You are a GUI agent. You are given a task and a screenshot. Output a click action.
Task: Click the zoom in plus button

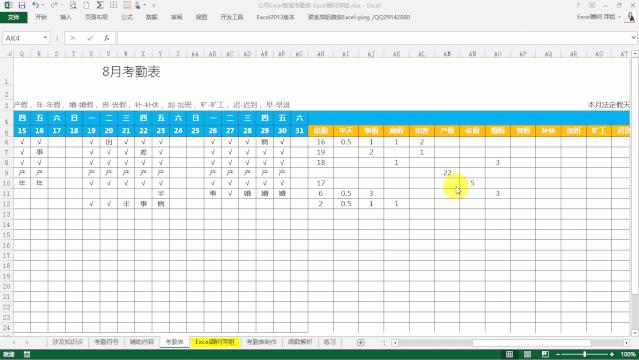612,354
